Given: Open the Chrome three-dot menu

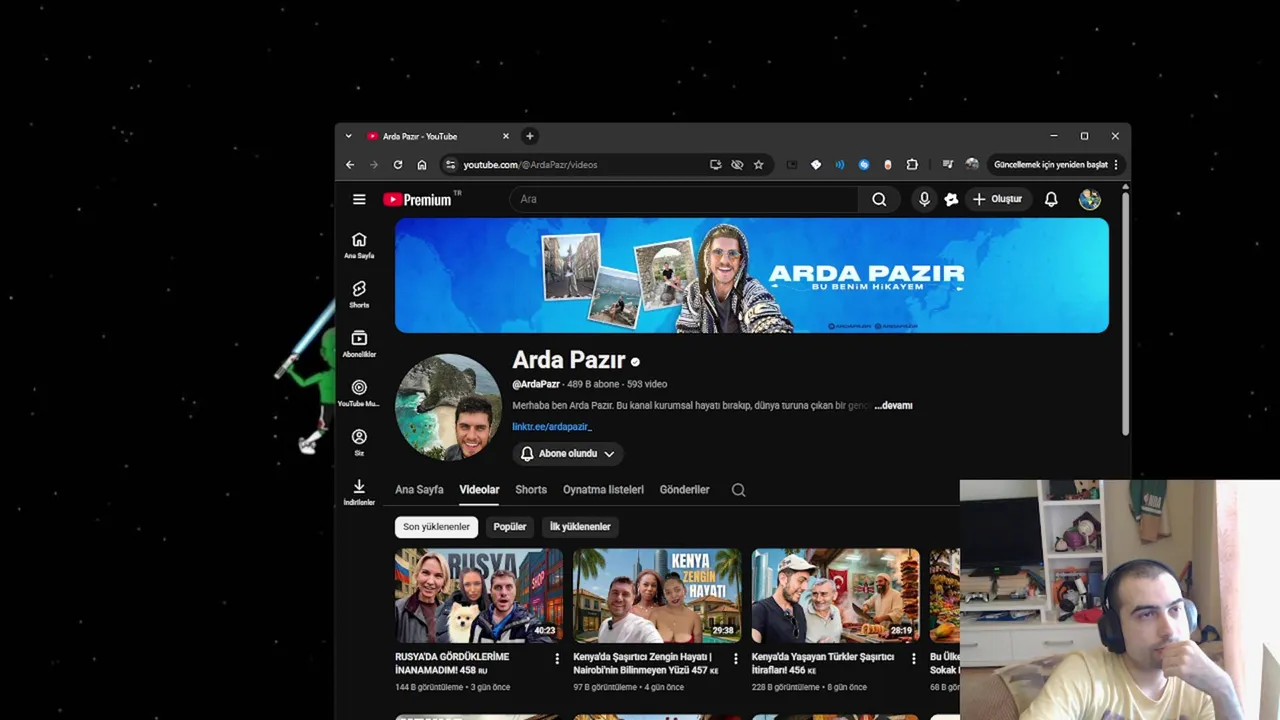Looking at the screenshot, I should tap(1116, 165).
